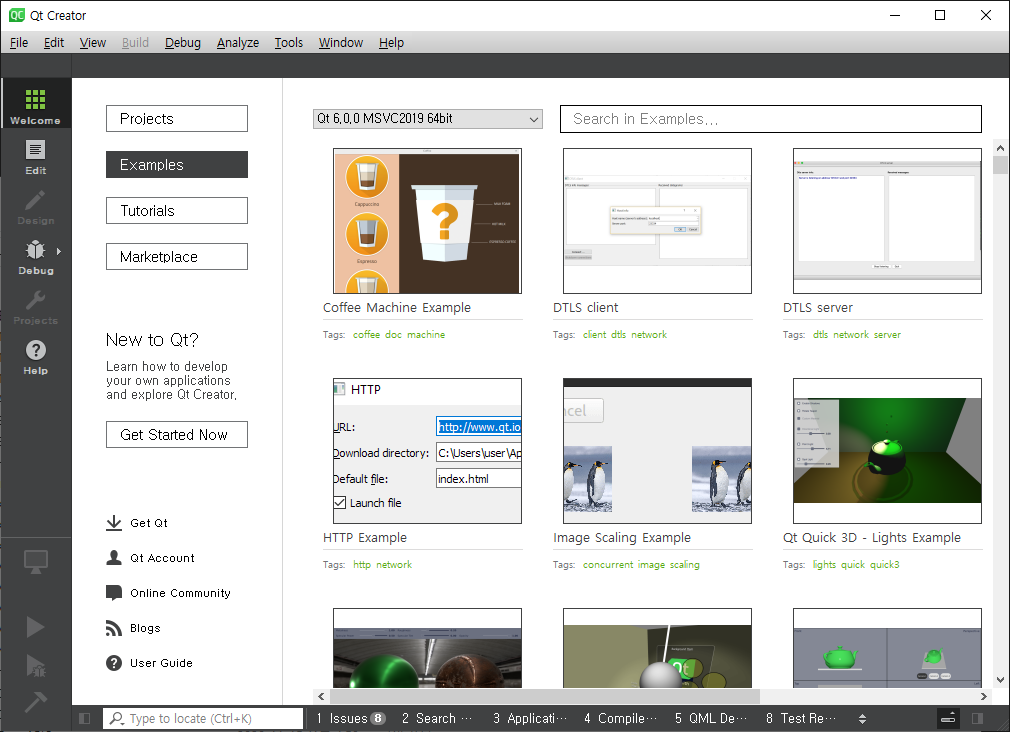Toggle progress details button in status bar
Viewport: 1010px width, 732px height.
coord(948,718)
